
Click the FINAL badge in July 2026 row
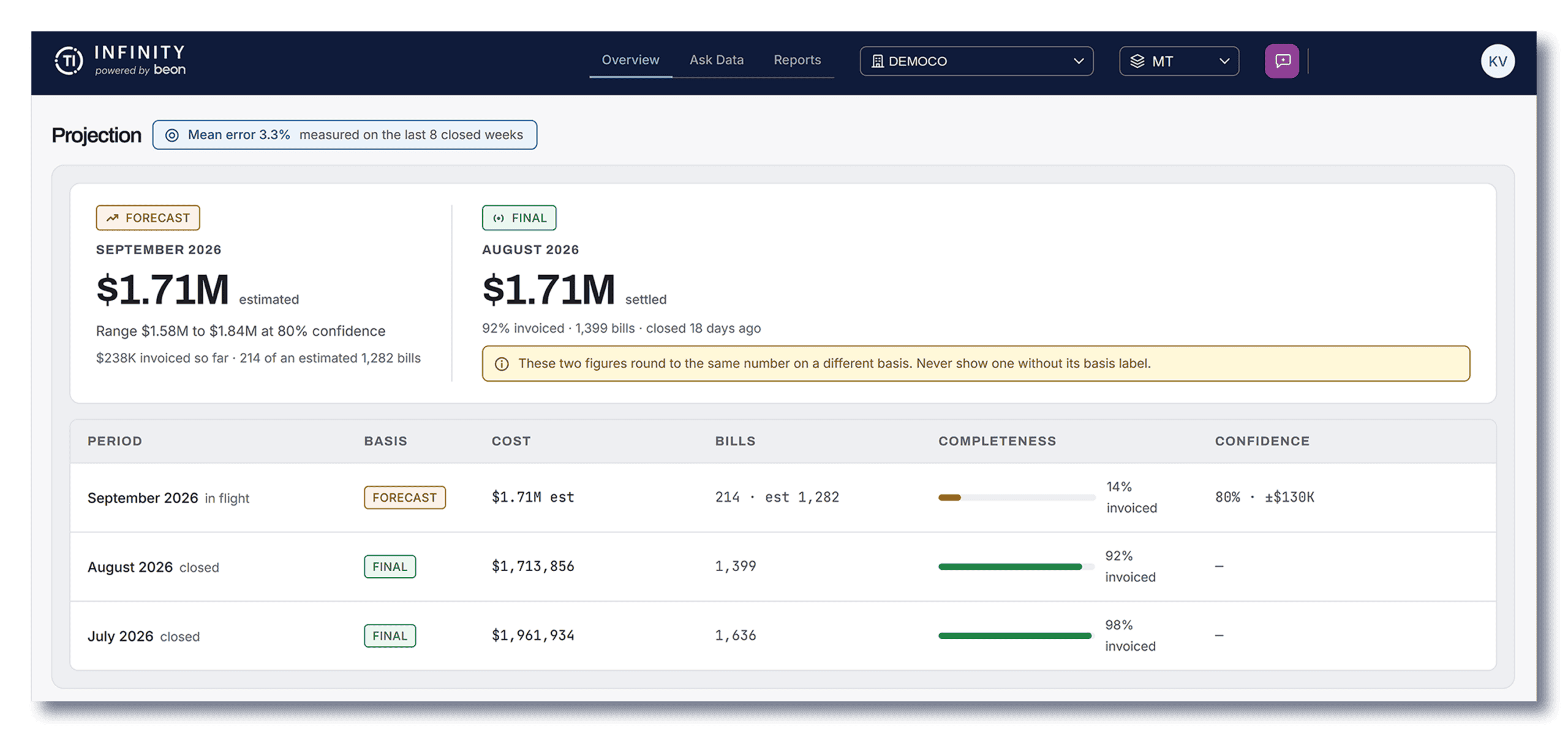tap(390, 636)
